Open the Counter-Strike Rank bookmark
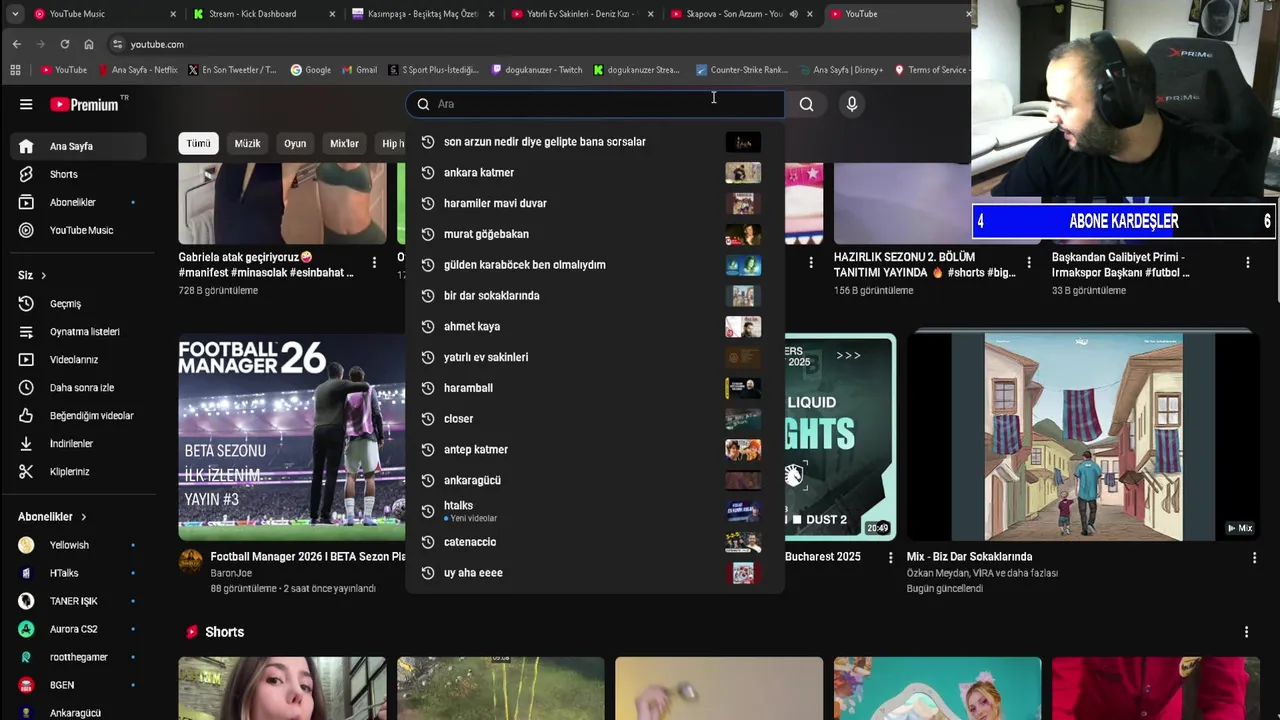Image resolution: width=1280 pixels, height=720 pixels. 742,70
